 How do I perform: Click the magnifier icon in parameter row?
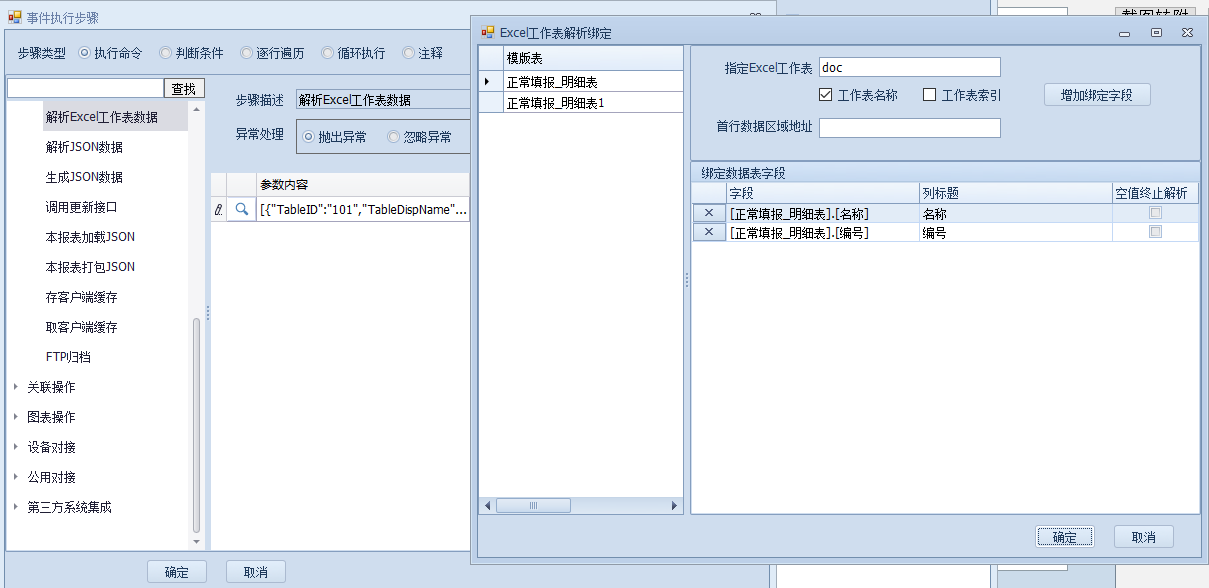[x=241, y=210]
